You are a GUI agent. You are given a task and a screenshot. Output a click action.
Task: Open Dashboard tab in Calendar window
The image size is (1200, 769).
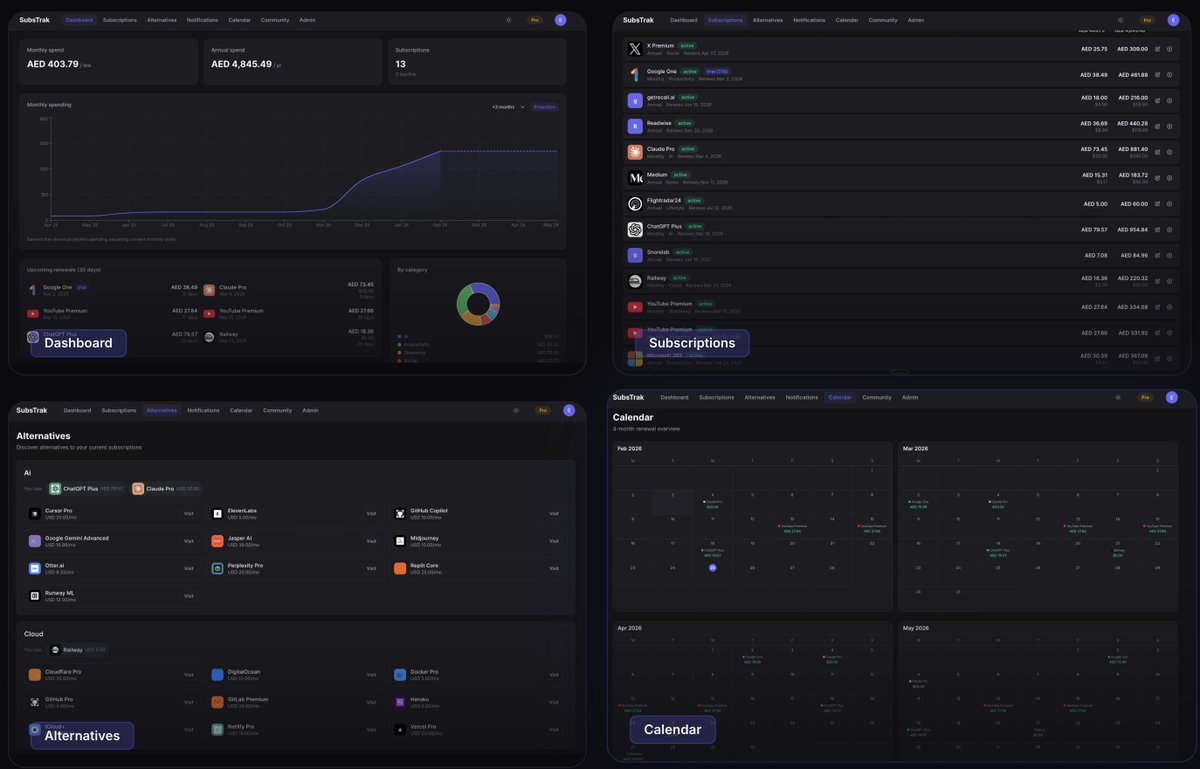pyautogui.click(x=674, y=397)
